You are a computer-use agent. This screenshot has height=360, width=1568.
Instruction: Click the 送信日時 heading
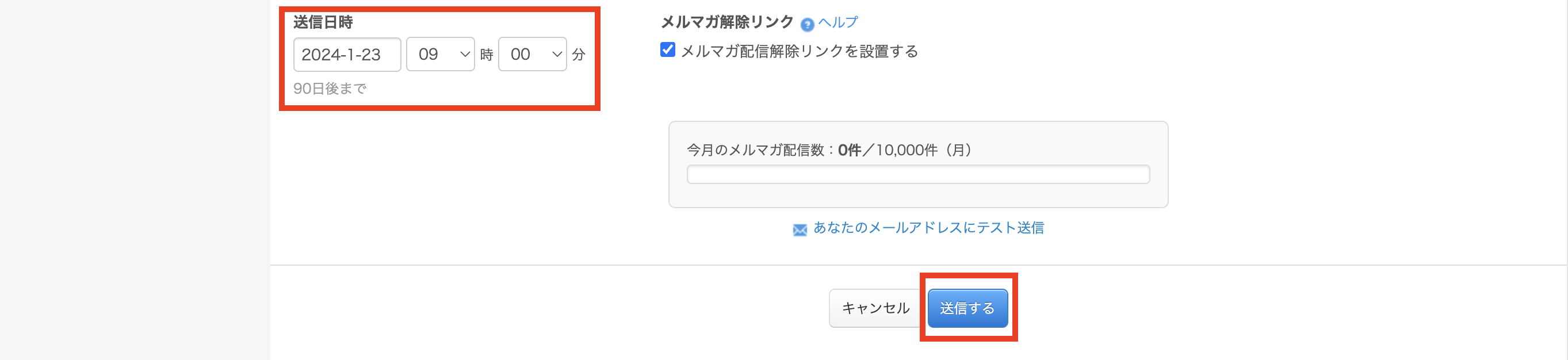click(x=323, y=22)
